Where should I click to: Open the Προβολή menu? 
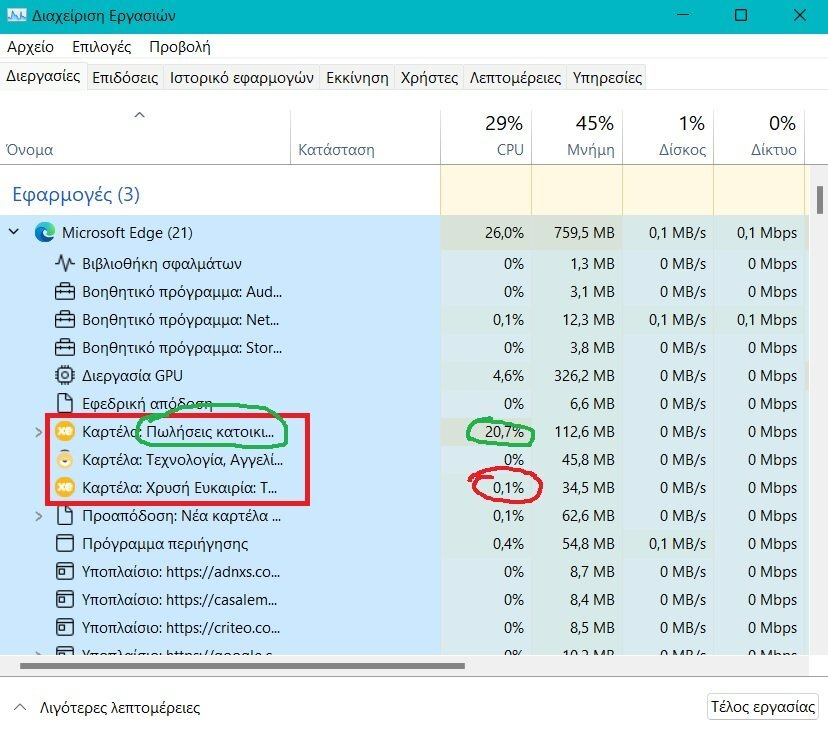point(180,46)
